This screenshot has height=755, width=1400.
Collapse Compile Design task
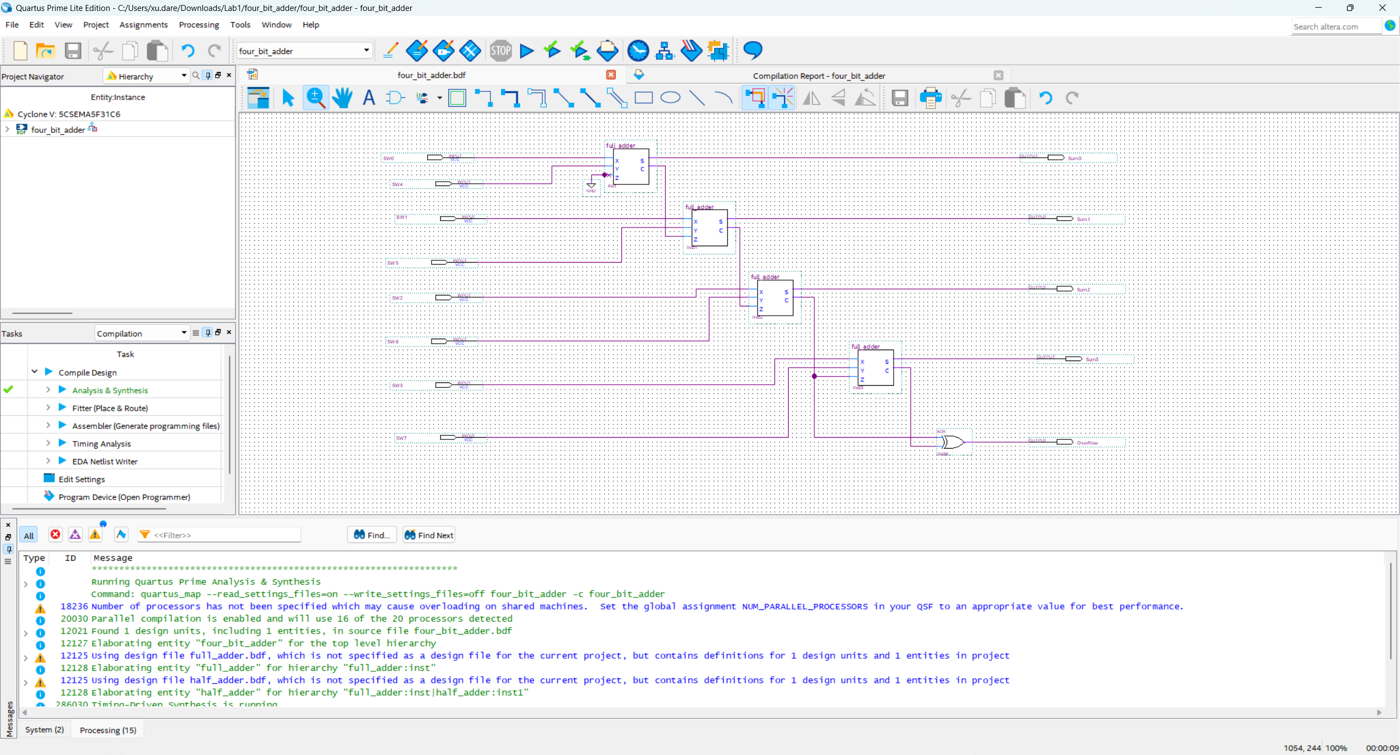34,372
